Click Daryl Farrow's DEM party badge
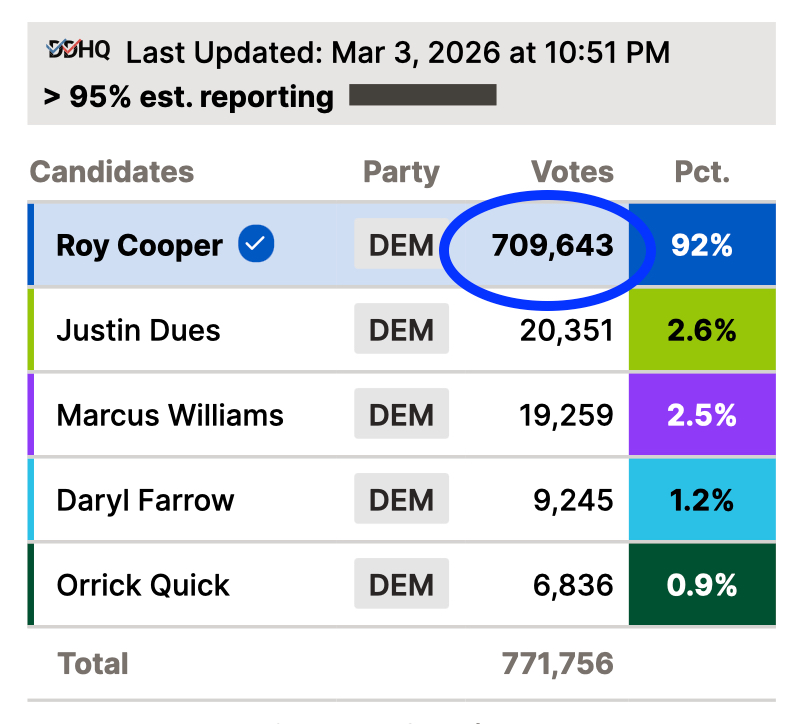Screen dimensions: 804x724 (x=401, y=500)
